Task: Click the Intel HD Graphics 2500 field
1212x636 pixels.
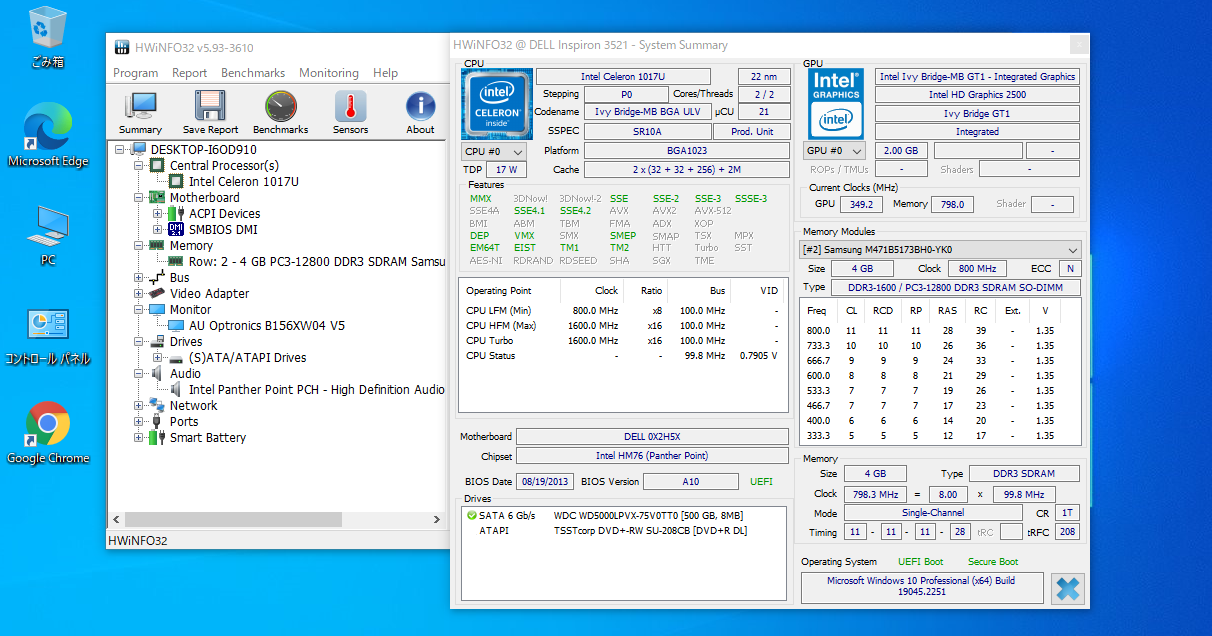Action: [x=977, y=95]
